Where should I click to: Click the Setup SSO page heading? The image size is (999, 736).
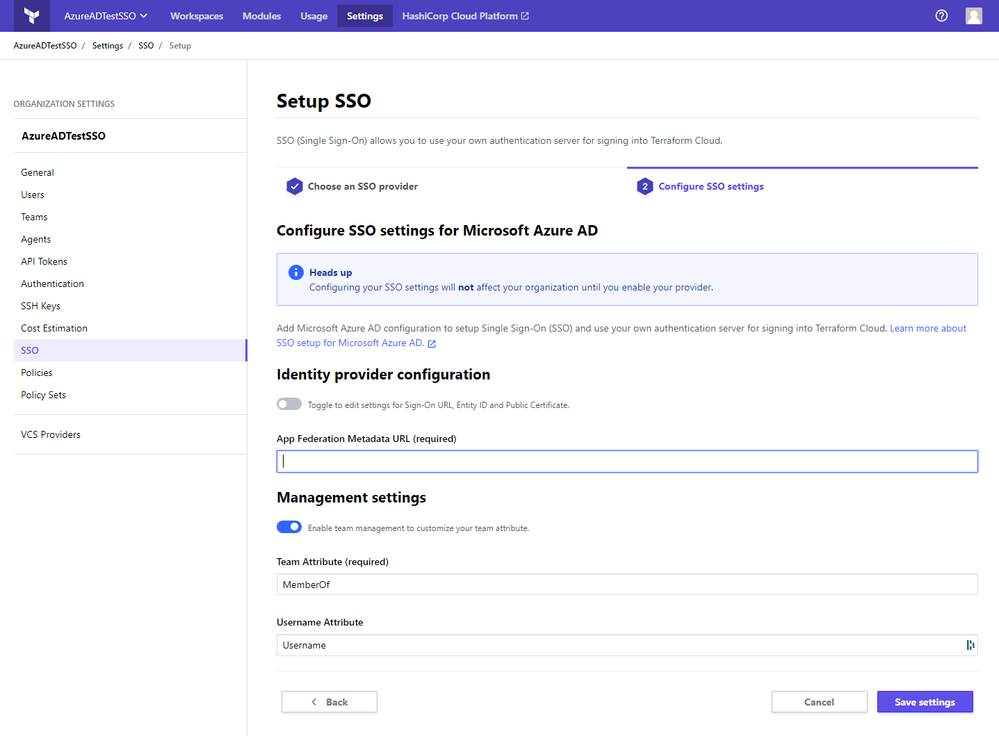point(324,101)
